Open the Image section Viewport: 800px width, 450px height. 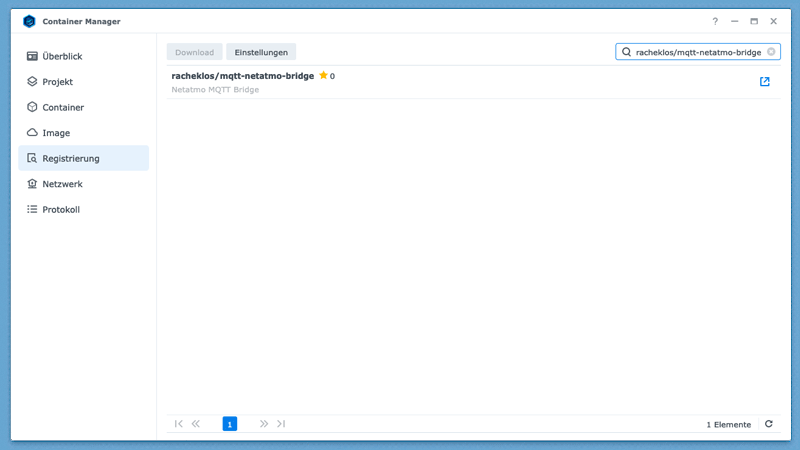(56, 133)
